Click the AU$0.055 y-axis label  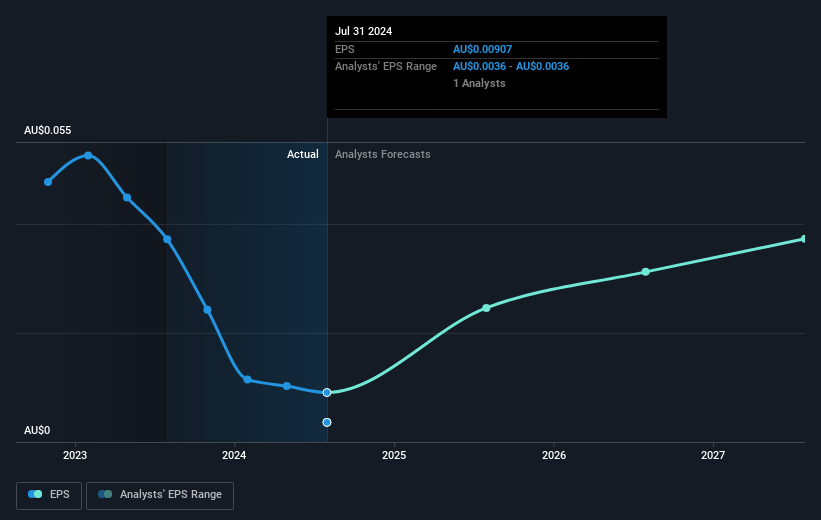(48, 130)
